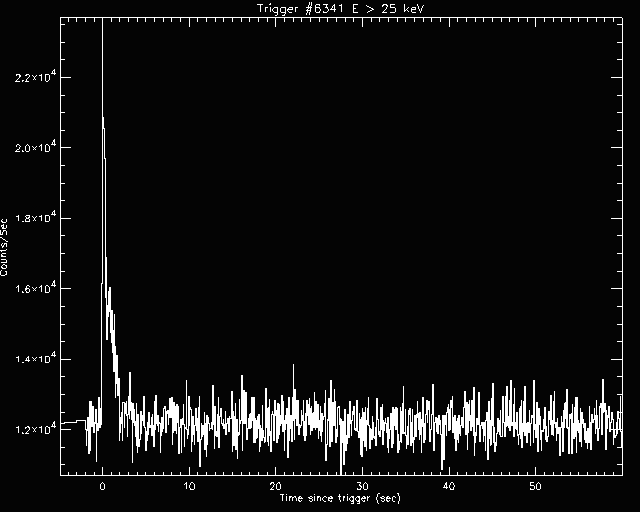This screenshot has width=640, height=512.
Task: Click the x-axis tick label 30
Action: [362, 486]
